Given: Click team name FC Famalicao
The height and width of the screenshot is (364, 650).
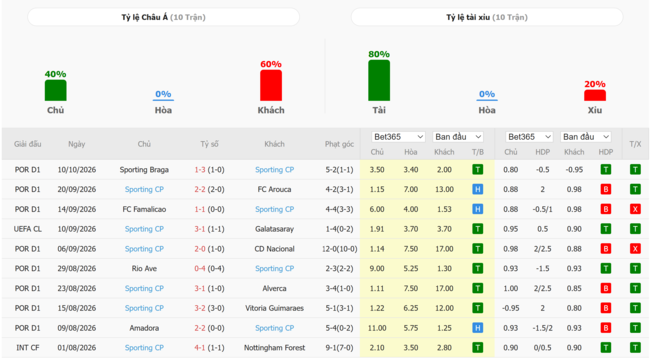Looking at the screenshot, I should click(x=144, y=209).
